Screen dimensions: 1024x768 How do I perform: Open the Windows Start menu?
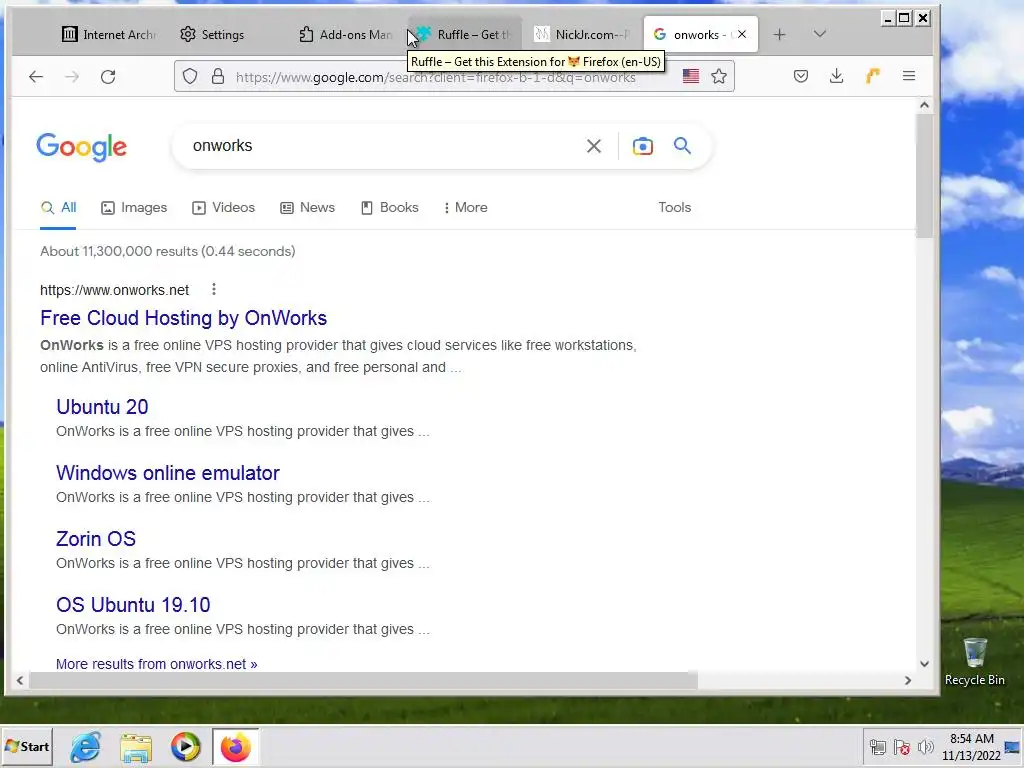coord(27,746)
